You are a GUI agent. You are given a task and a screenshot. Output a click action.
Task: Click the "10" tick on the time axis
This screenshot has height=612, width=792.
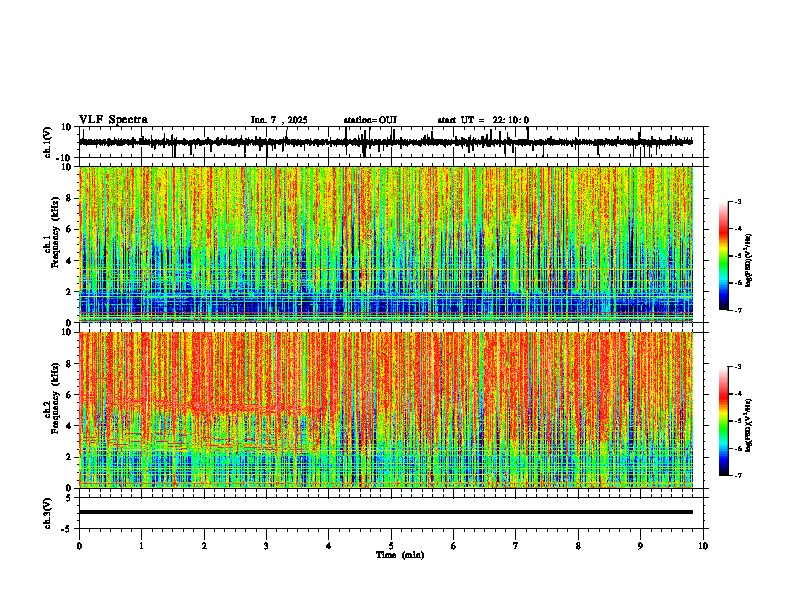(x=703, y=546)
